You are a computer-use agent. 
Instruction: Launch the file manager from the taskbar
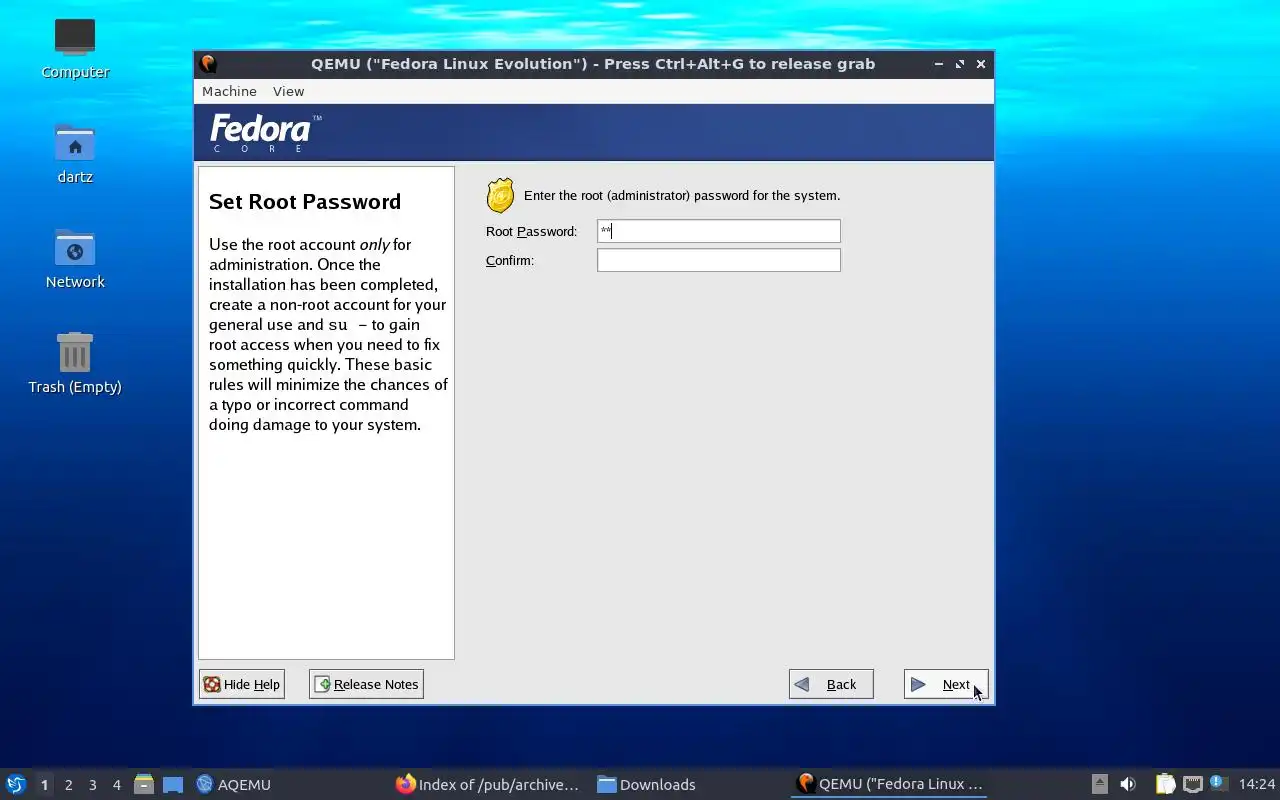(143, 784)
